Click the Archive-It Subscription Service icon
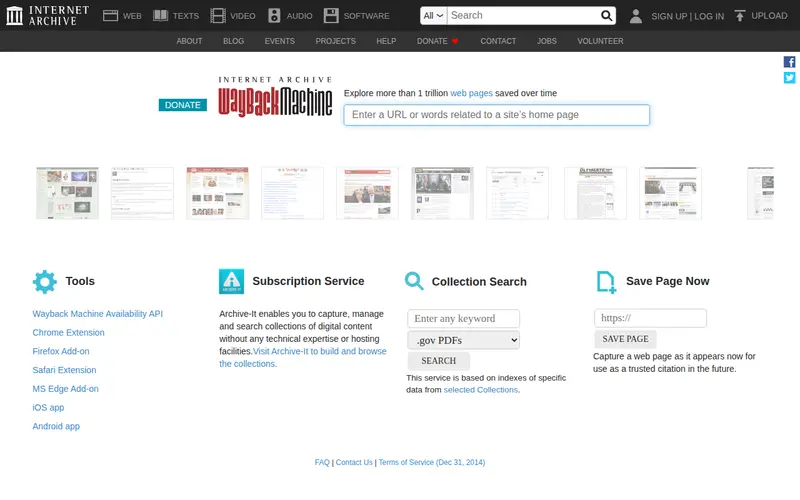The image size is (800, 500). click(232, 282)
